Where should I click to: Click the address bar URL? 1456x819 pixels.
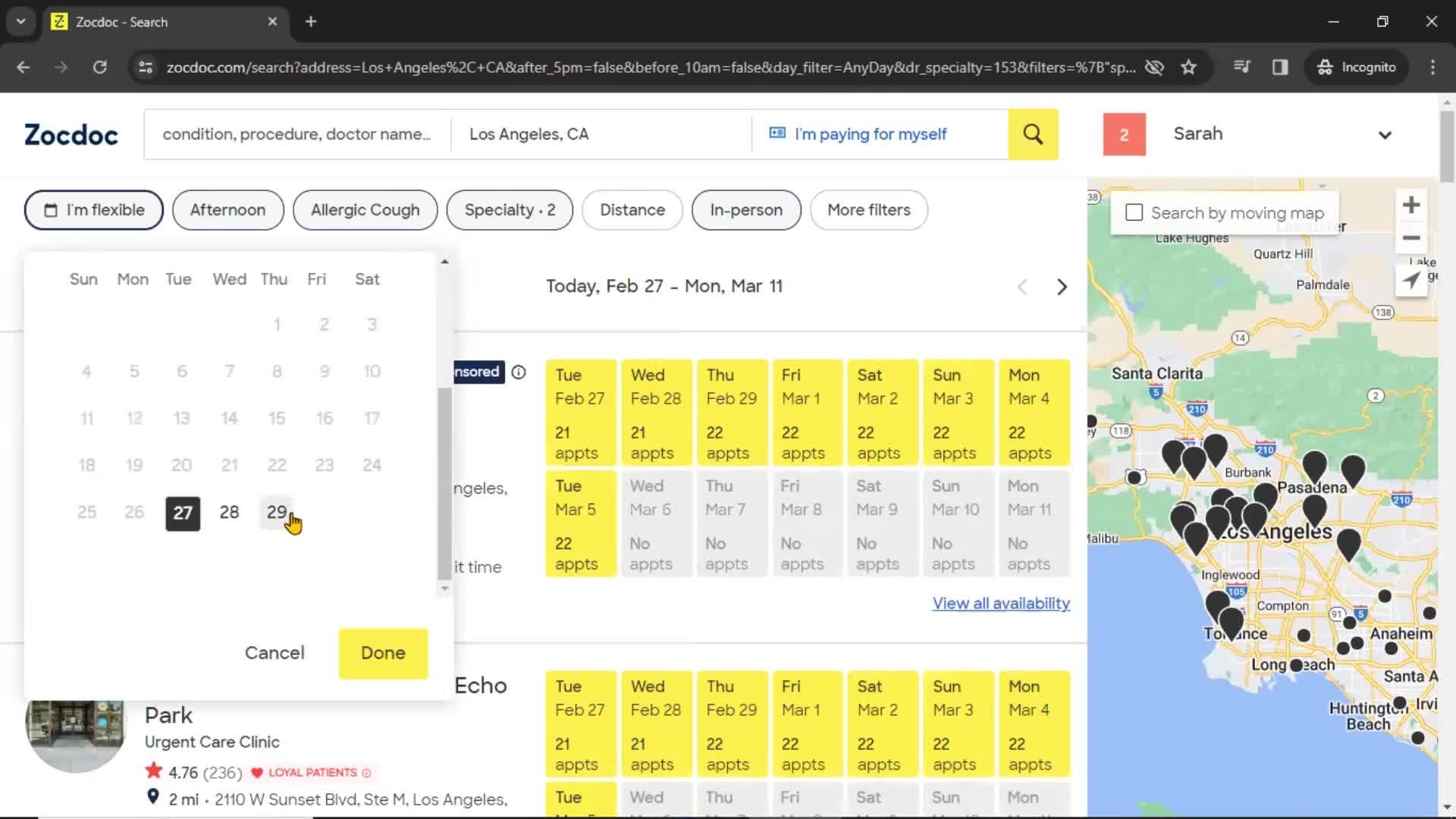point(651,67)
